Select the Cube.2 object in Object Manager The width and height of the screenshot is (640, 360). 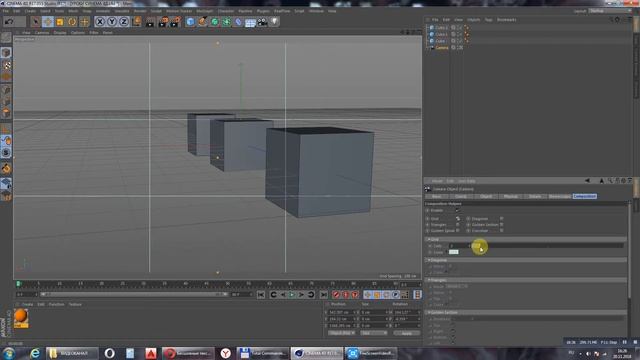tap(441, 28)
